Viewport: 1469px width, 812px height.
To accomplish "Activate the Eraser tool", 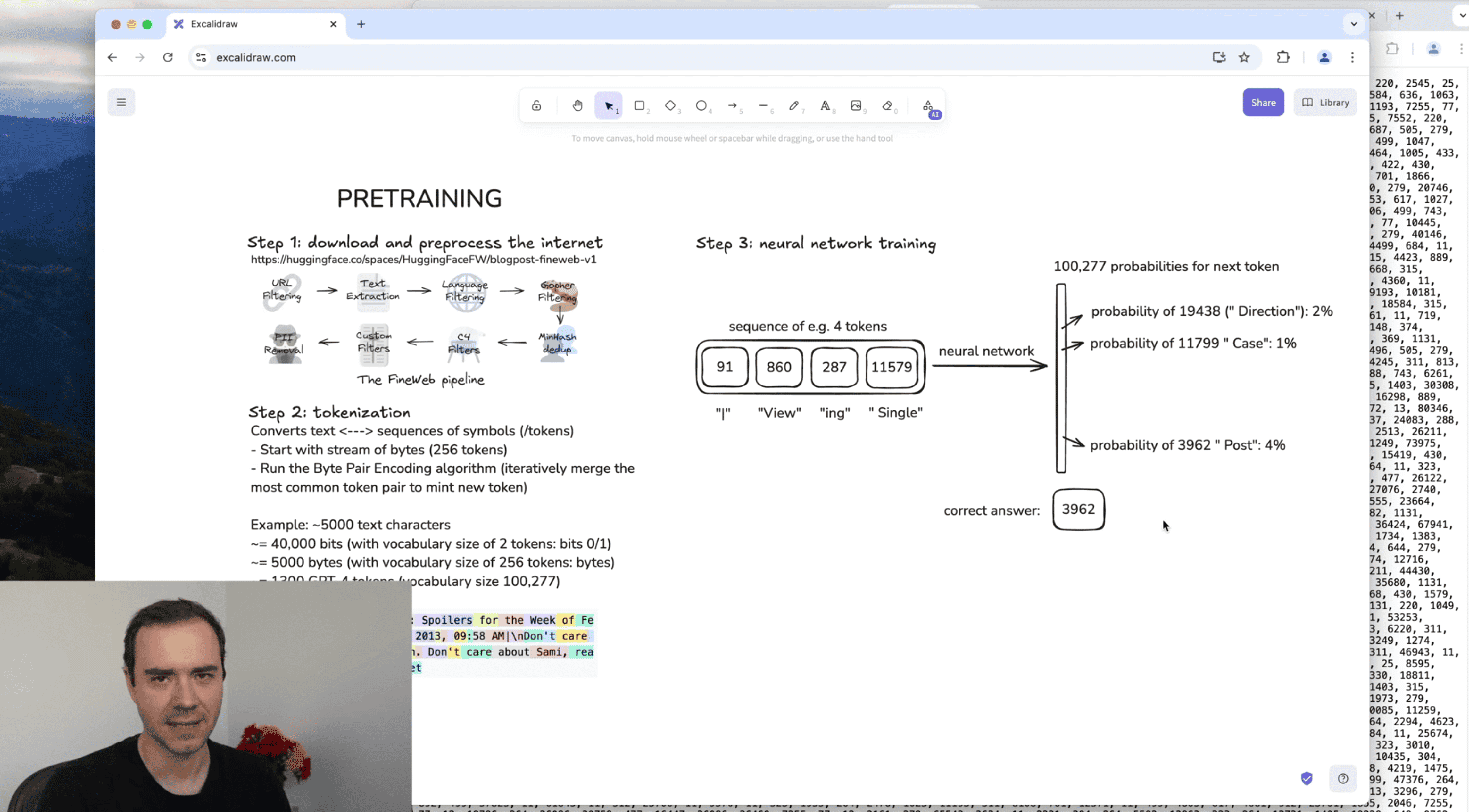I will [887, 105].
